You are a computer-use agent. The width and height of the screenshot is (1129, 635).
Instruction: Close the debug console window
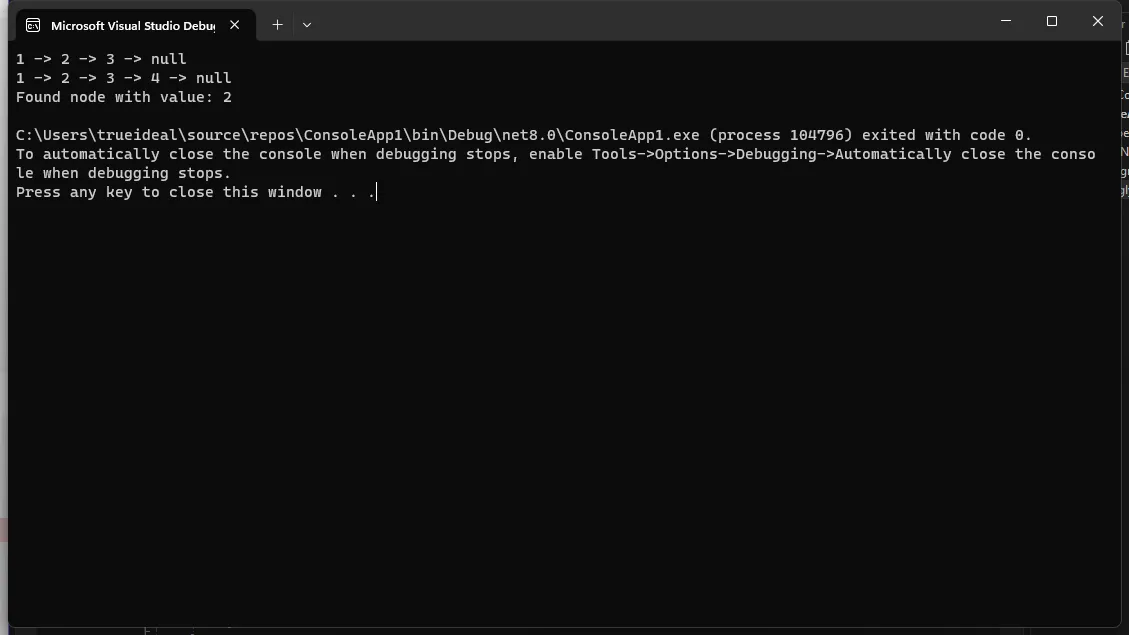1097,21
